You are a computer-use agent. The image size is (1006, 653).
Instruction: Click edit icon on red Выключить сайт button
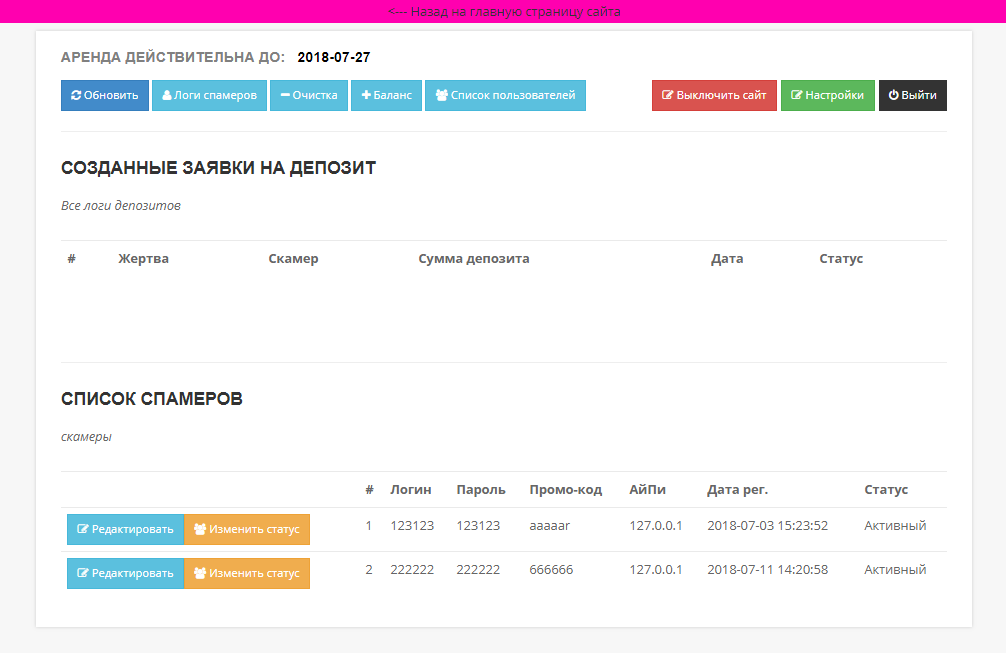(x=667, y=96)
